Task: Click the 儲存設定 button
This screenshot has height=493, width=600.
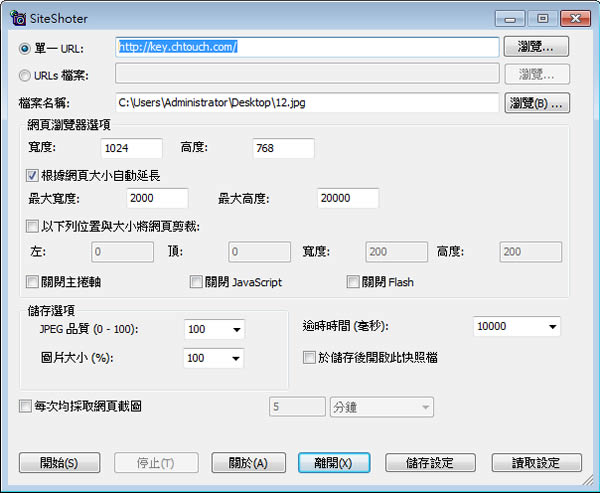Action: tap(430, 463)
